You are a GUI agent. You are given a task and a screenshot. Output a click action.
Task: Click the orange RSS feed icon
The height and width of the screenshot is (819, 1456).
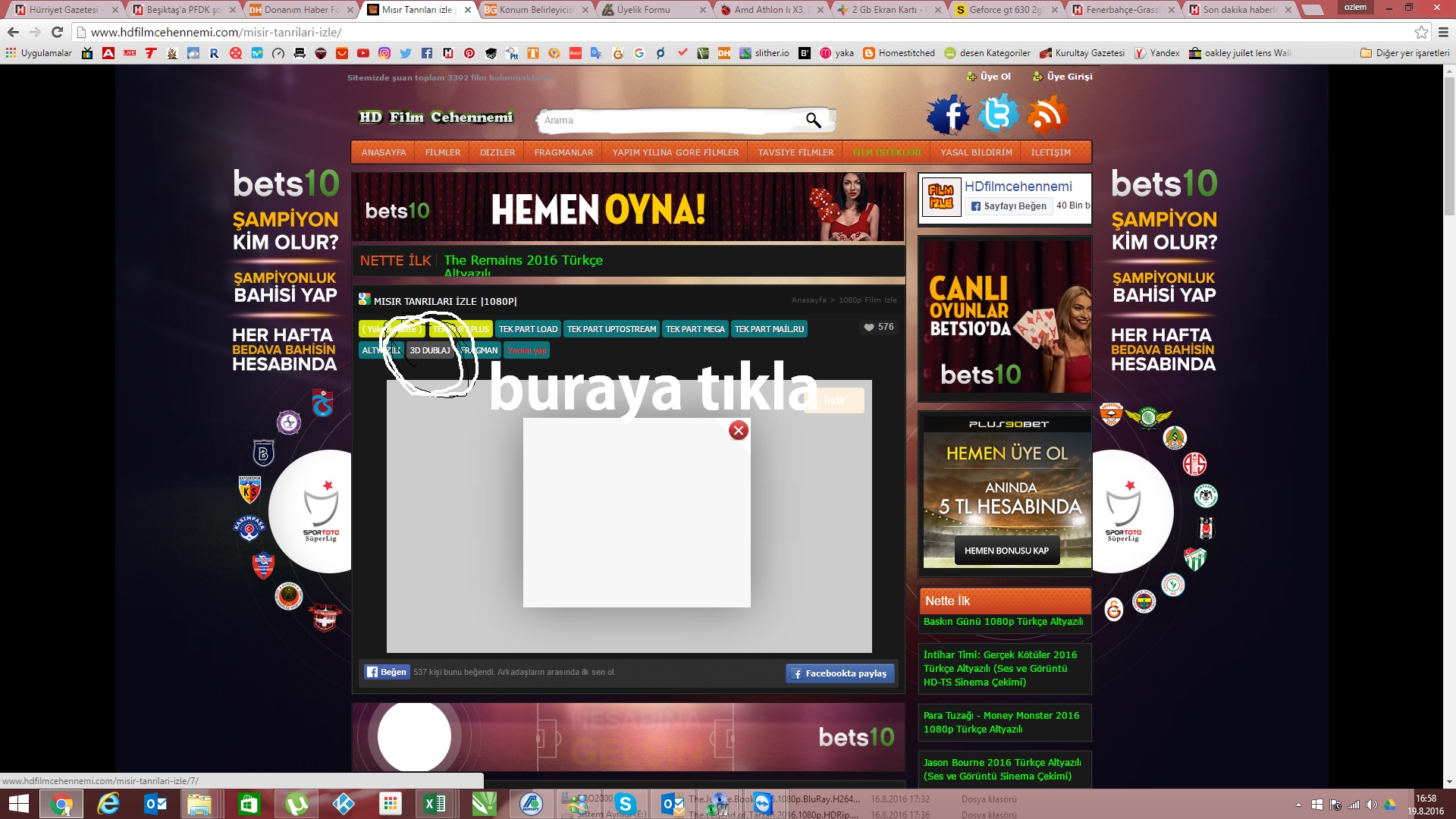[x=1047, y=115]
